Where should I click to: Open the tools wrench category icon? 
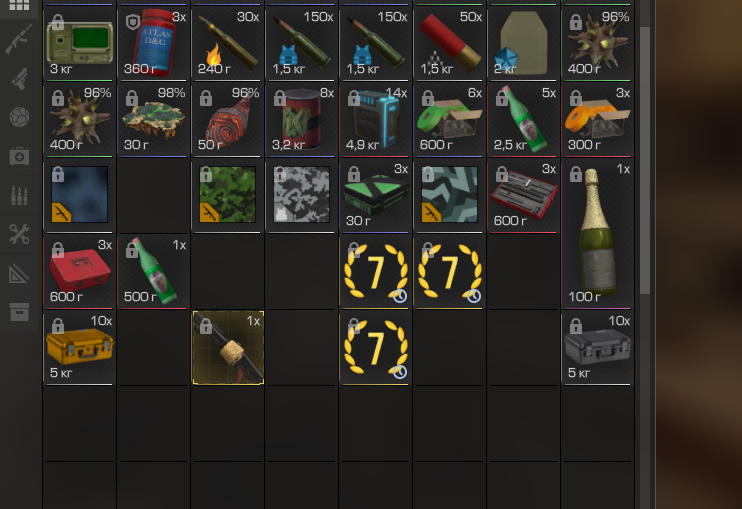19,234
